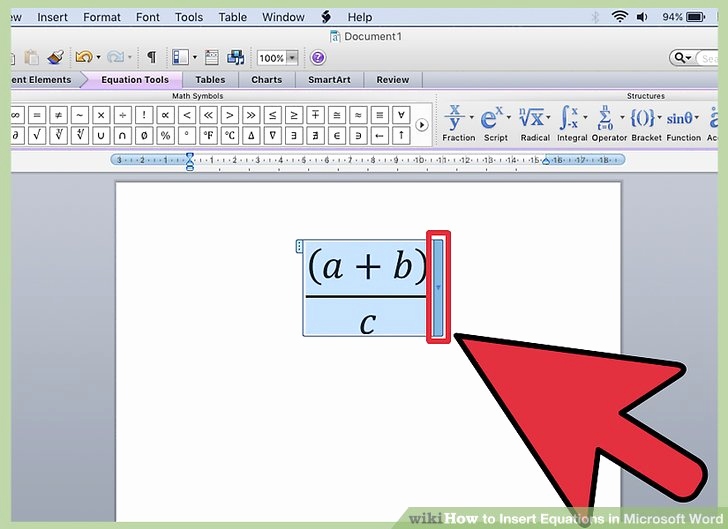Insert the intersection symbol
728x529 pixels.
[122, 136]
